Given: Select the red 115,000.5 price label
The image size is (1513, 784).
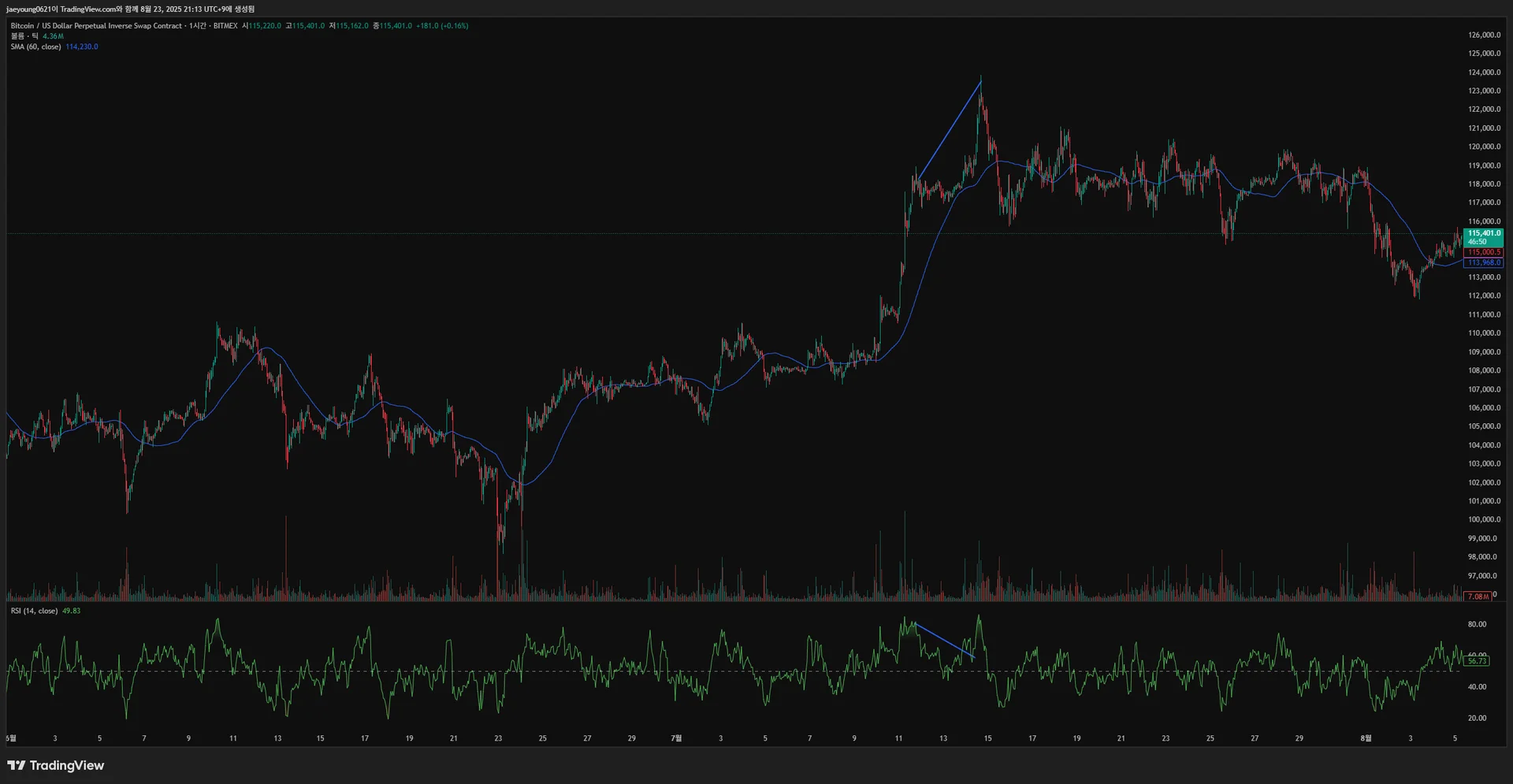Looking at the screenshot, I should (x=1484, y=252).
